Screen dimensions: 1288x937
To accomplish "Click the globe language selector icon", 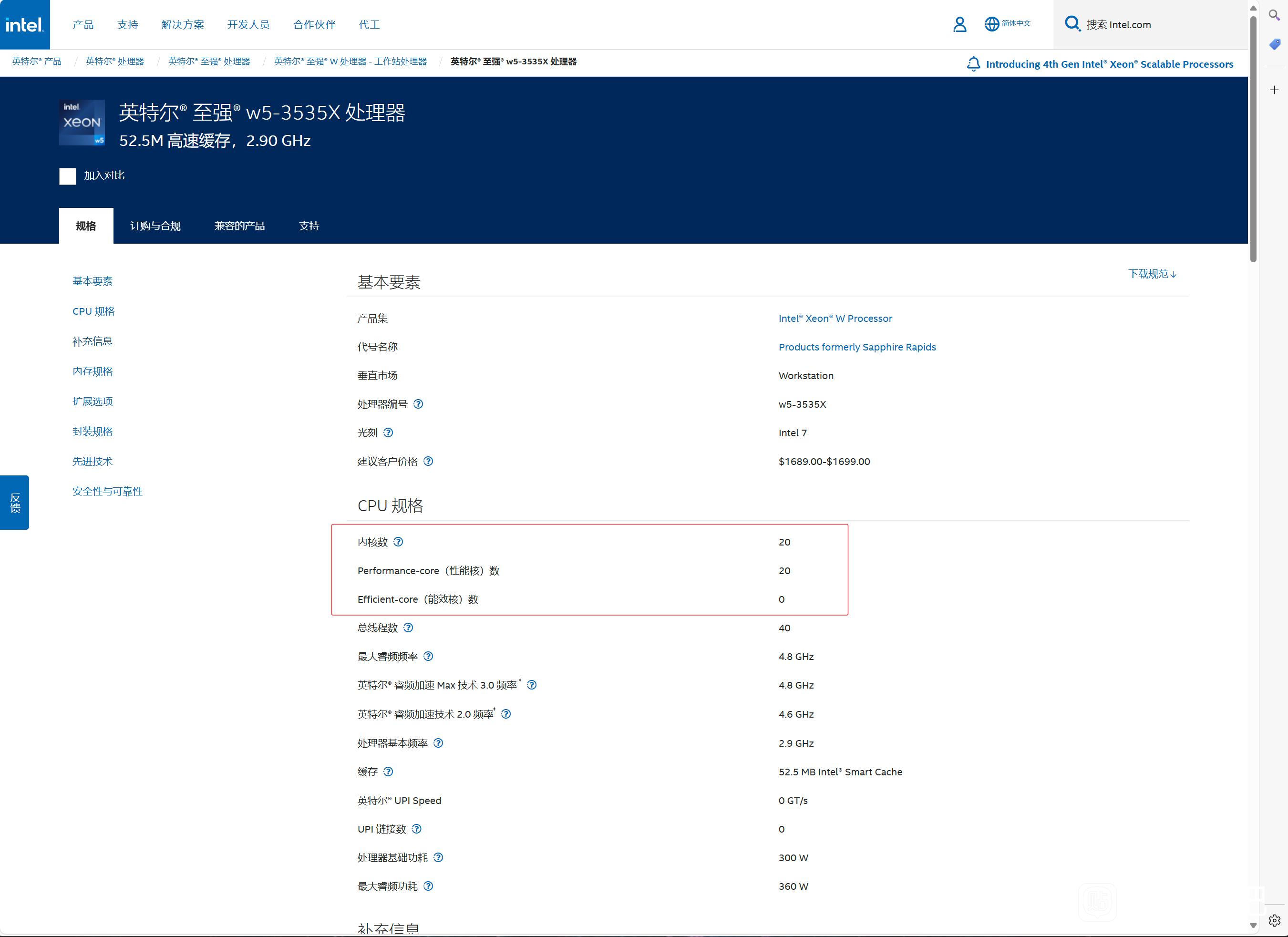I will point(991,24).
